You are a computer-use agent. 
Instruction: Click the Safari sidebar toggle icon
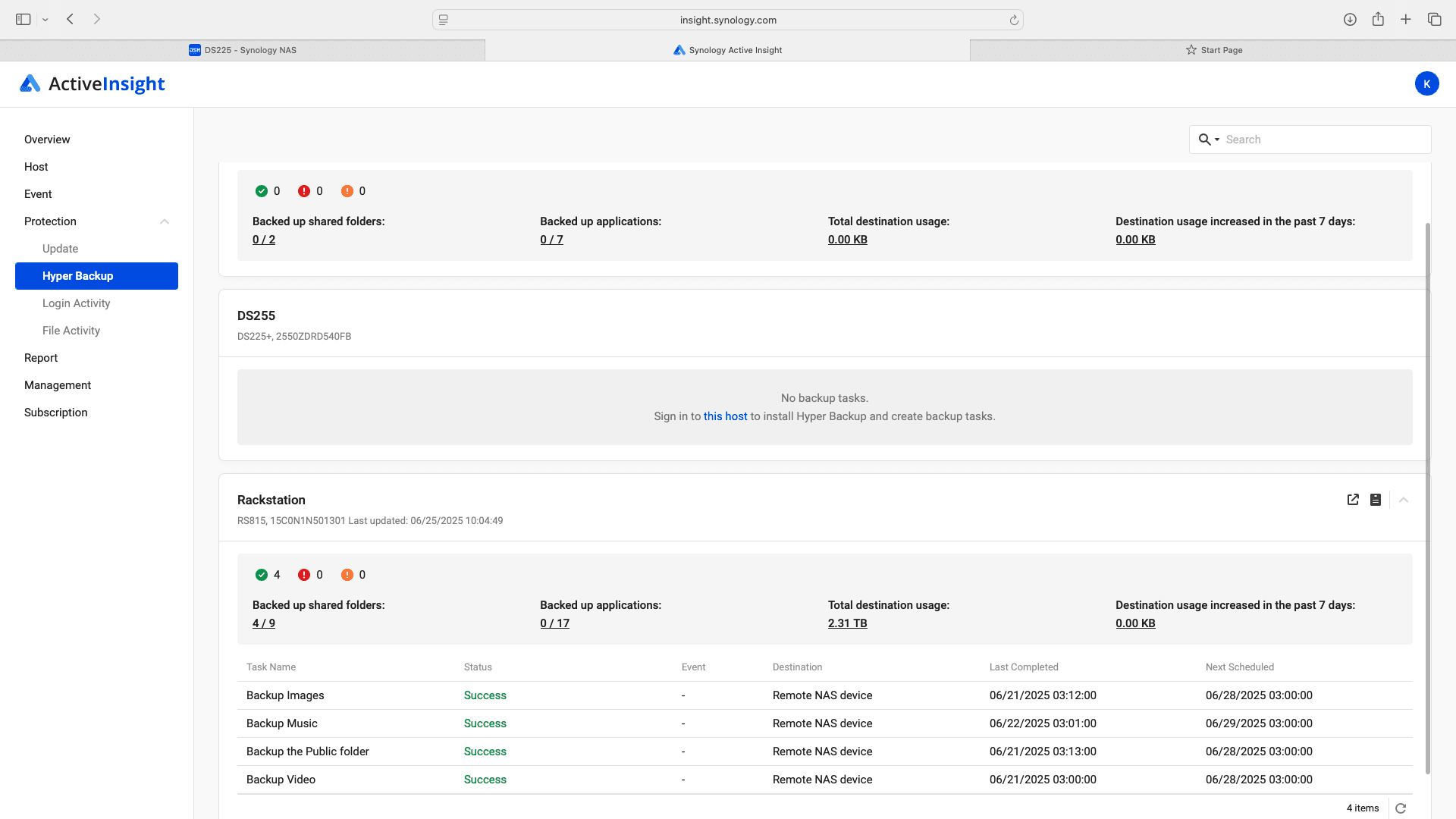click(x=24, y=20)
